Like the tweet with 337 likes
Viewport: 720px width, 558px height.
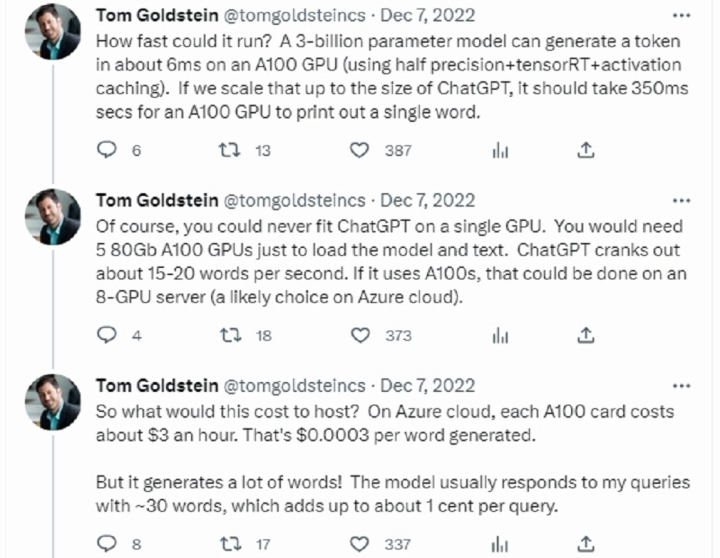click(359, 544)
